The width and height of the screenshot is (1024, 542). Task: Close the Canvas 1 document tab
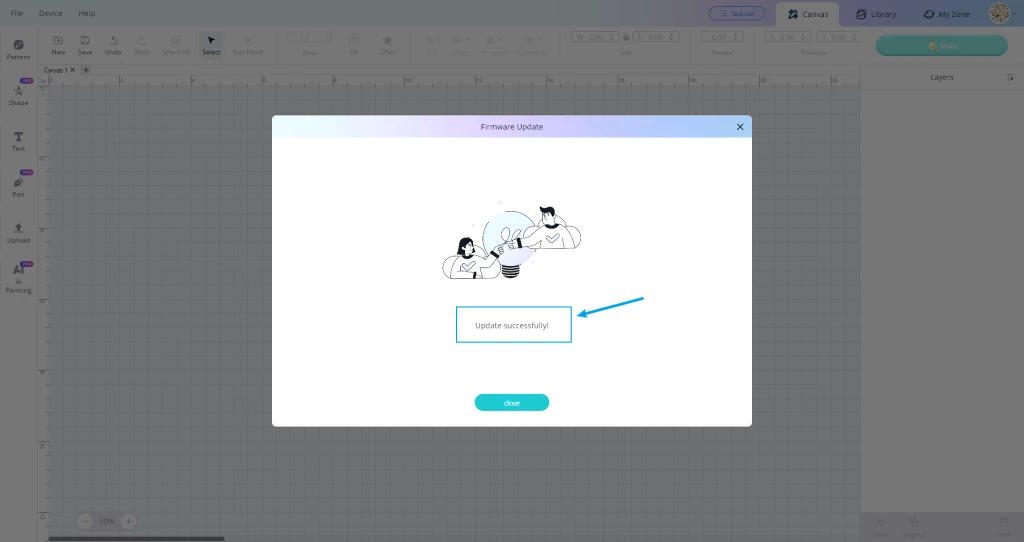pos(72,70)
